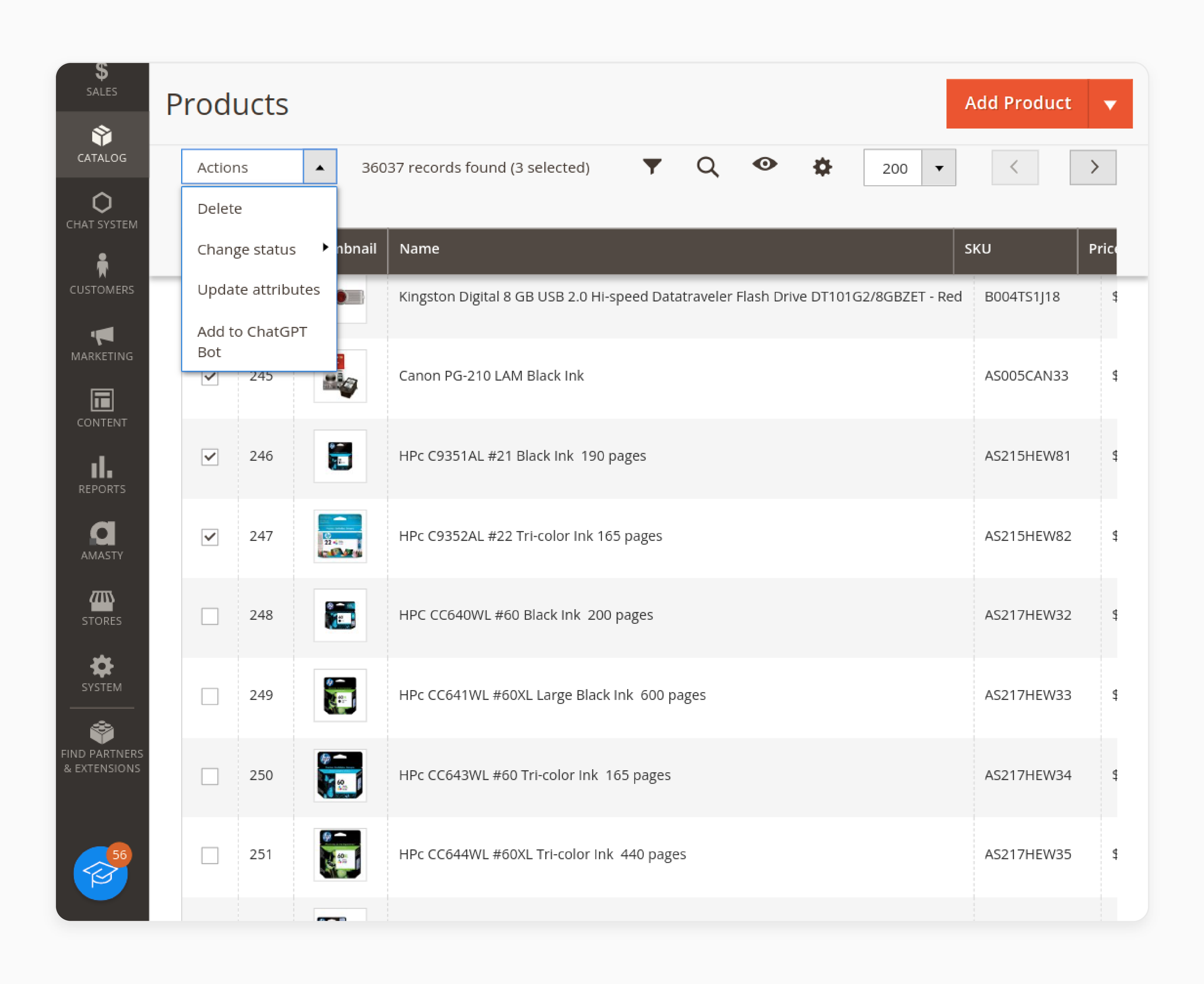1204x984 pixels.
Task: Click HPC CC640WL #60 Black Ink name
Action: 526,615
